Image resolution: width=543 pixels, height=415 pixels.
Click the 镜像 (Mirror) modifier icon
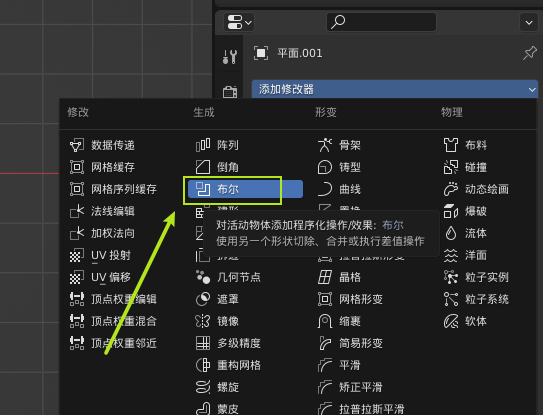(203, 321)
